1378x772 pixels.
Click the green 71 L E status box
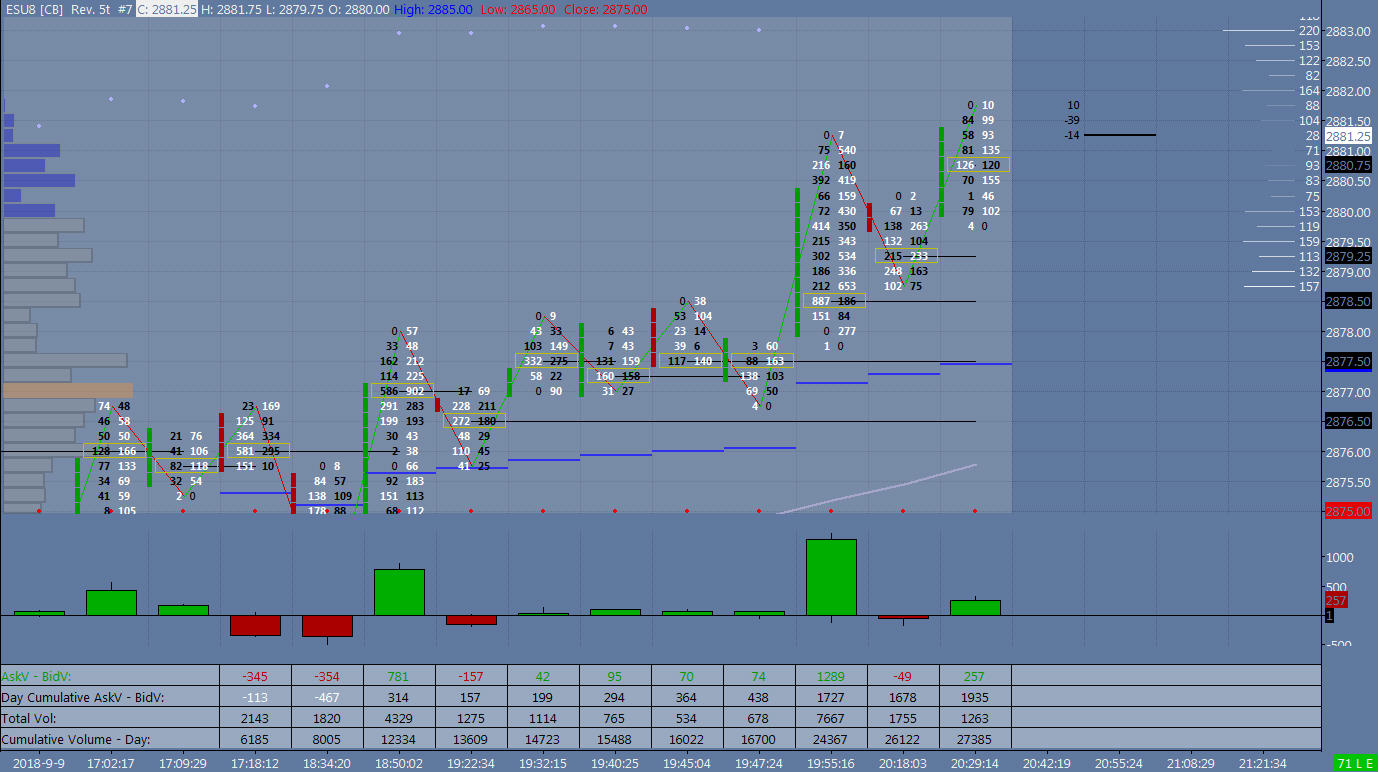point(1355,764)
